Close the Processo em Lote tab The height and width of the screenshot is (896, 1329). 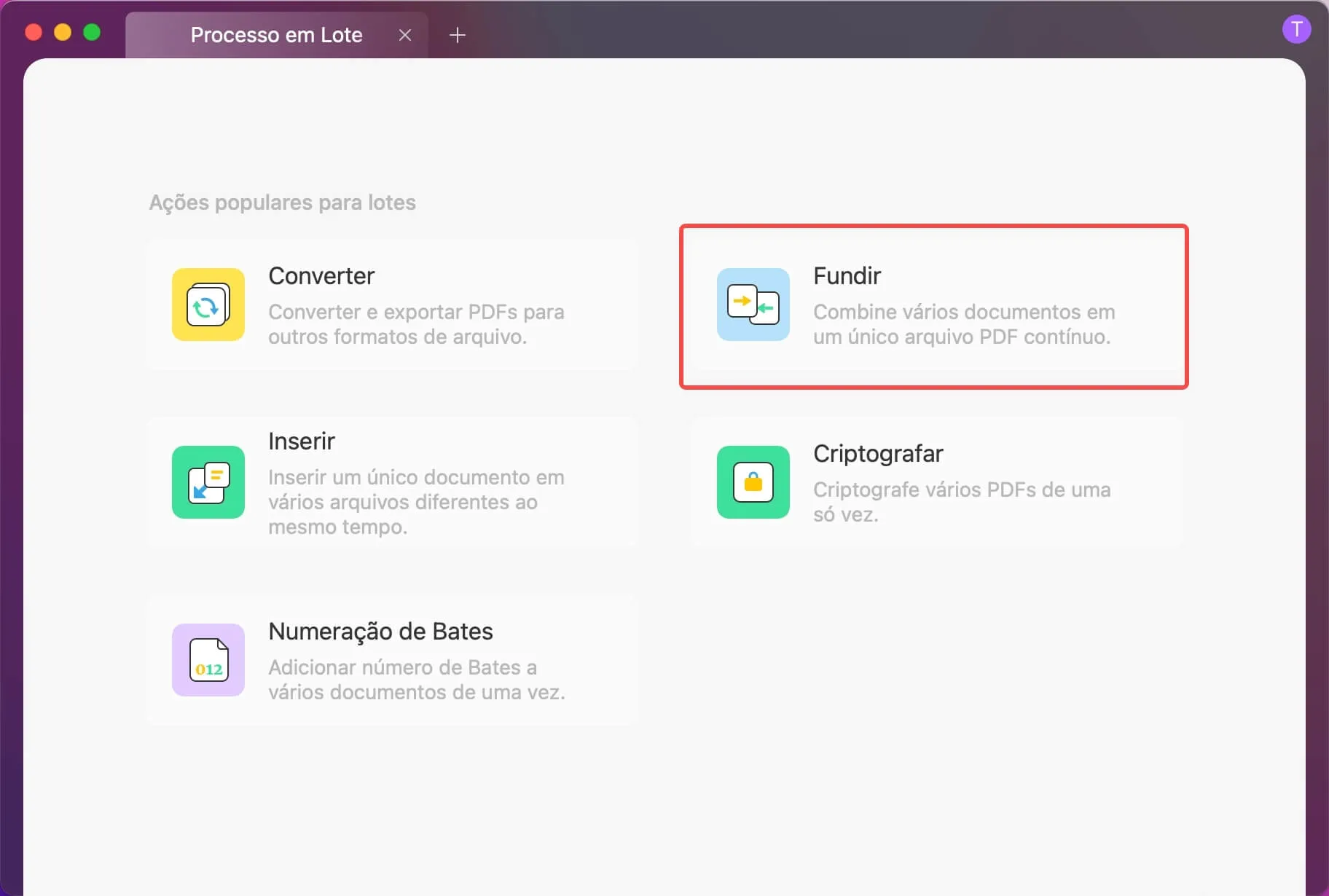tap(406, 34)
